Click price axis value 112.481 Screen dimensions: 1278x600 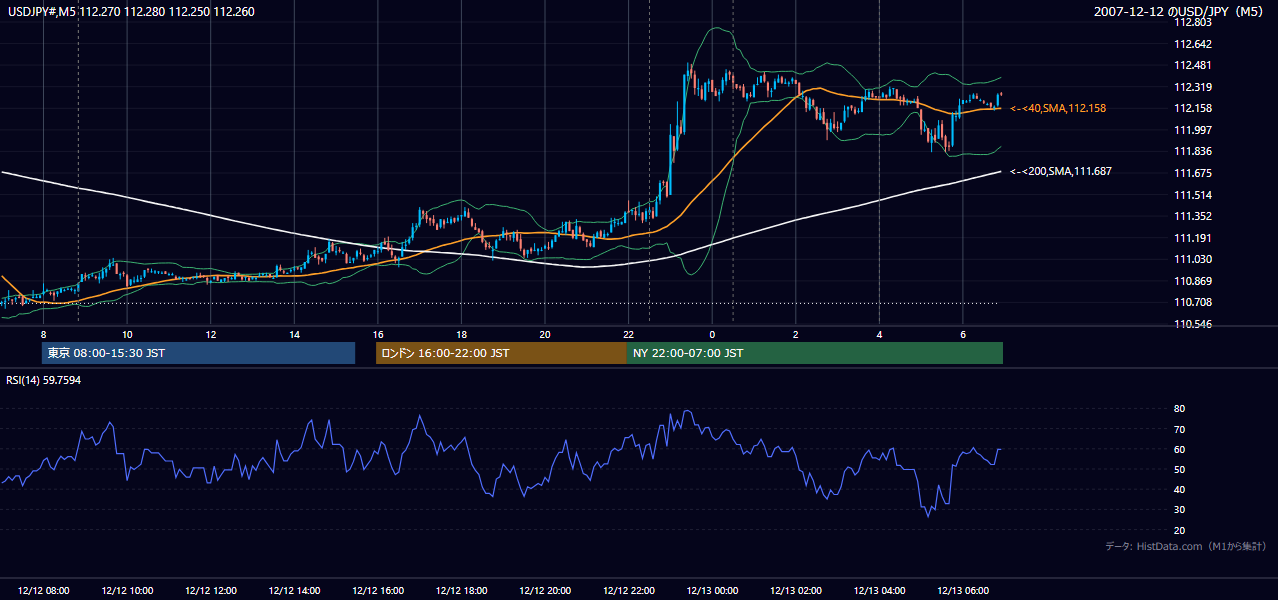tap(1193, 65)
